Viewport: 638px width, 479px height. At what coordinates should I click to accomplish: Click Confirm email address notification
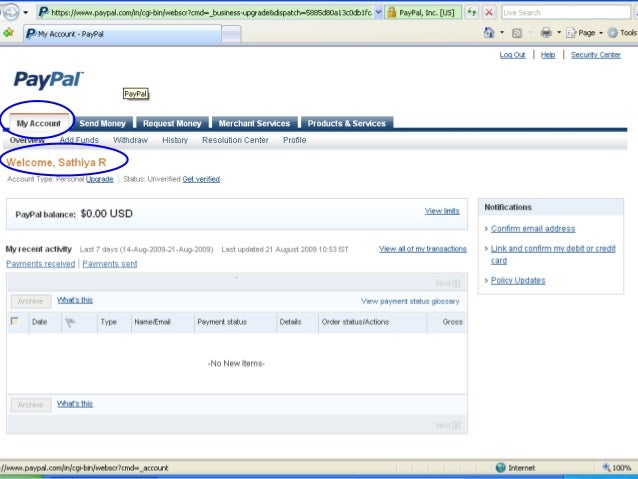(533, 229)
